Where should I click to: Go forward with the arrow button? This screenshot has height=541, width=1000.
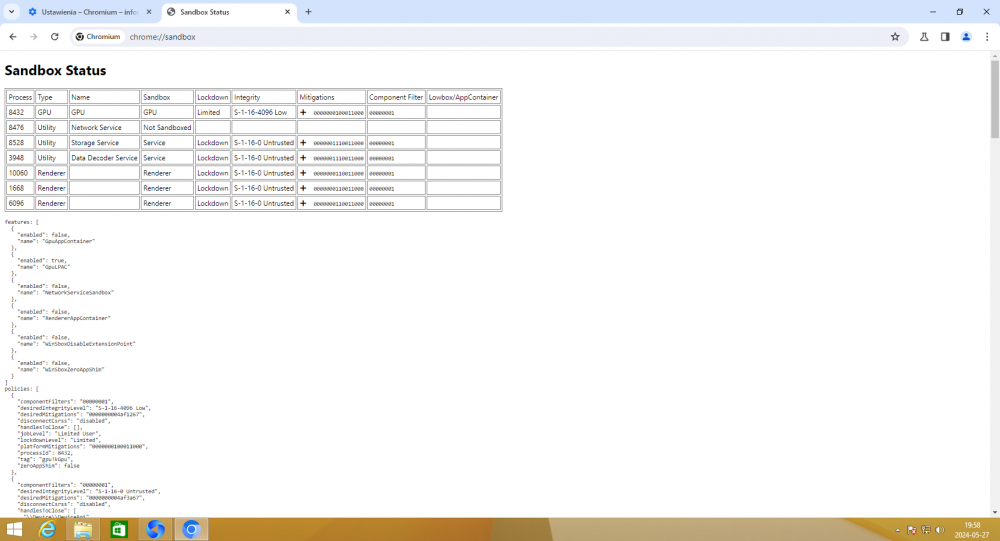click(34, 37)
